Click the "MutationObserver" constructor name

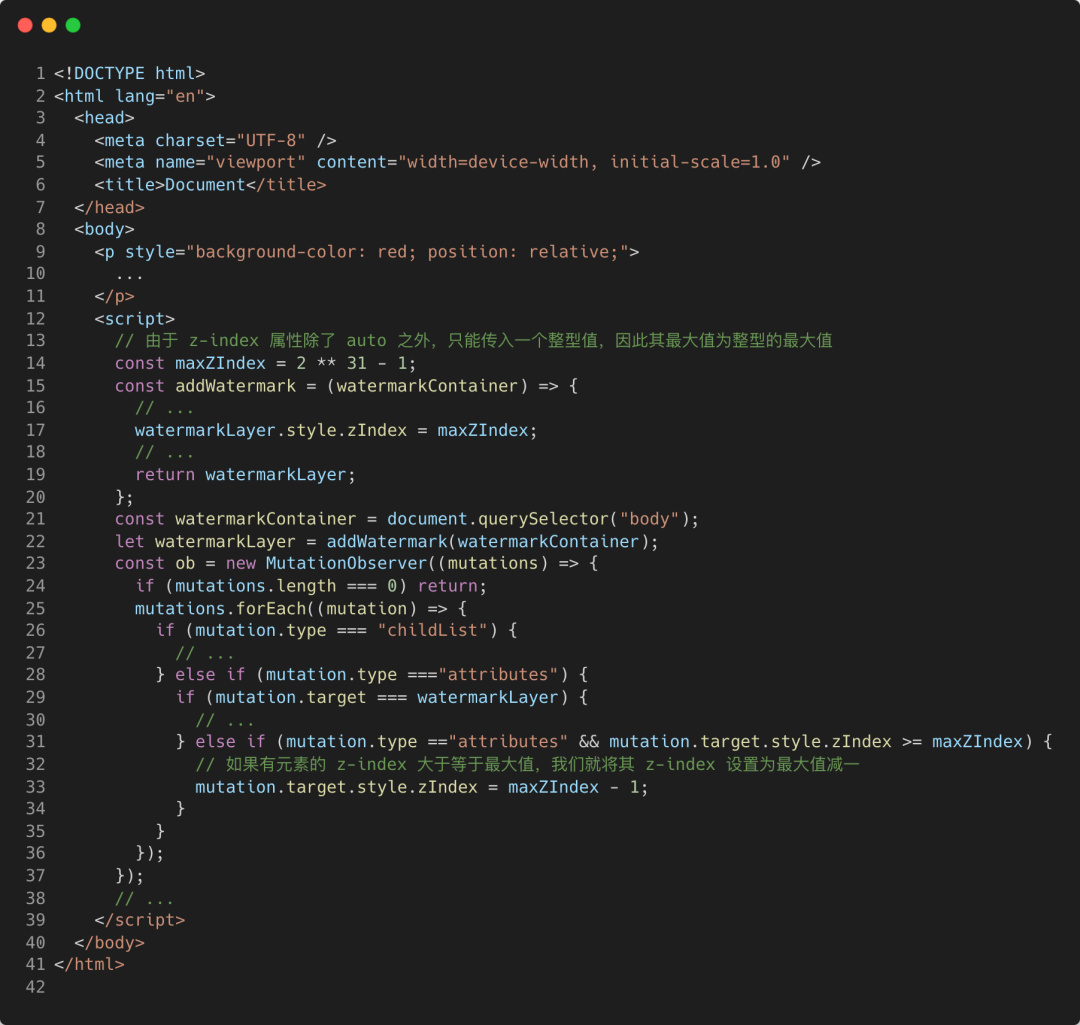coord(346,563)
